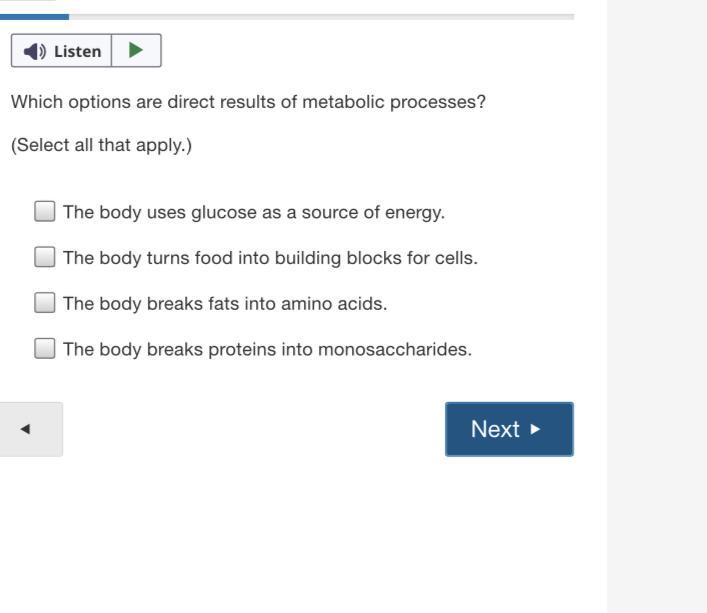Image resolution: width=707 pixels, height=613 pixels.
Task: Click the gray unfilled progress bar track
Action: click(320, 16)
